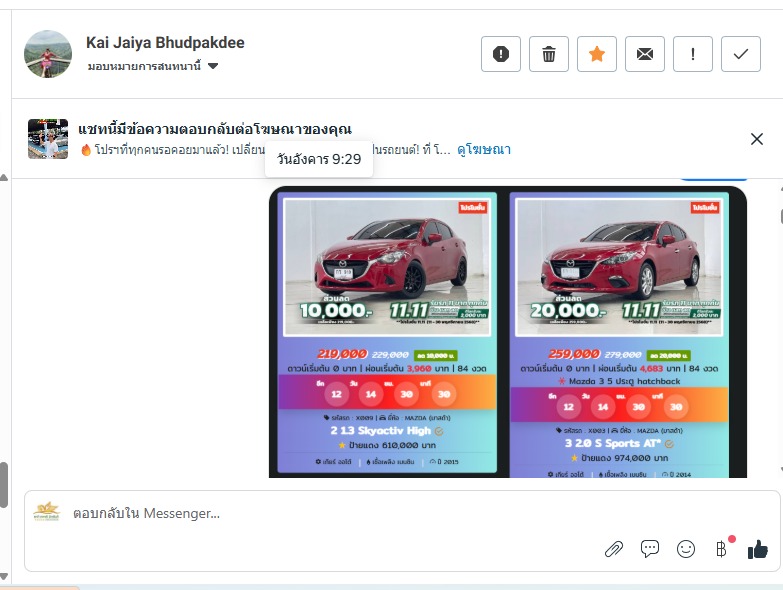Screen dimensions: 783x590
Task: Open the emoji picker smiley icon
Action: [x=686, y=549]
